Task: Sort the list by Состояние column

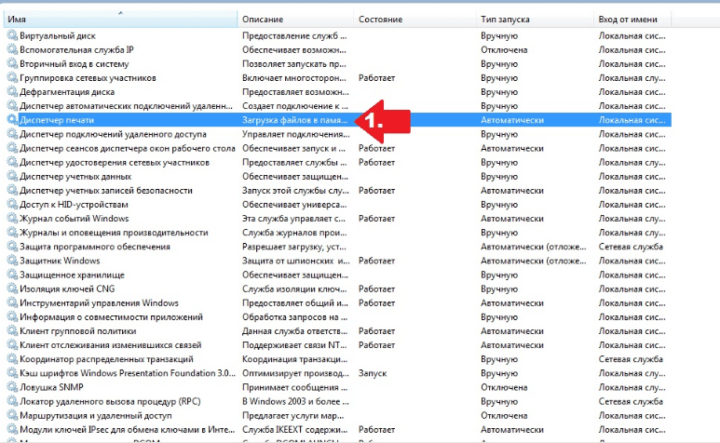Action: [x=380, y=19]
